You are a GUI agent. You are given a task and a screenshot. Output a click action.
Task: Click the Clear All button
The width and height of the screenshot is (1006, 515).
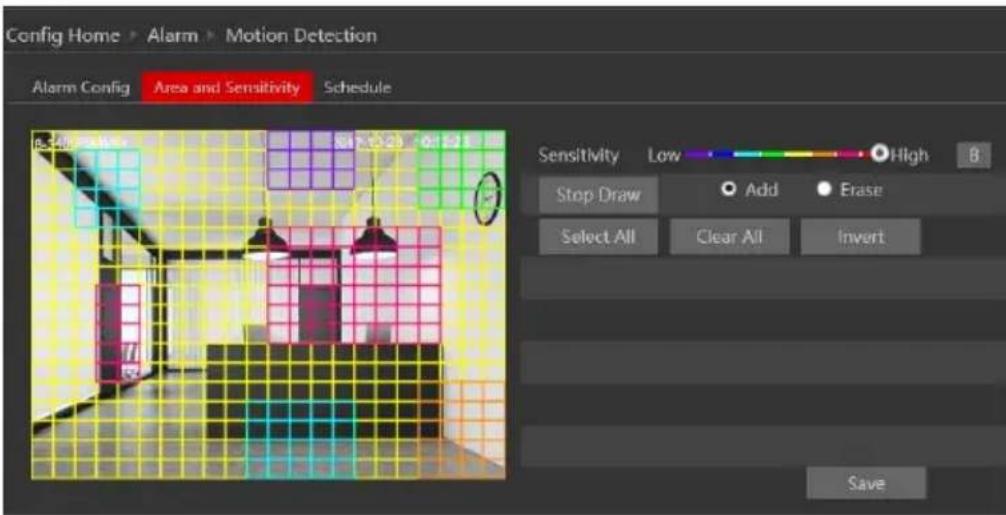(729, 237)
